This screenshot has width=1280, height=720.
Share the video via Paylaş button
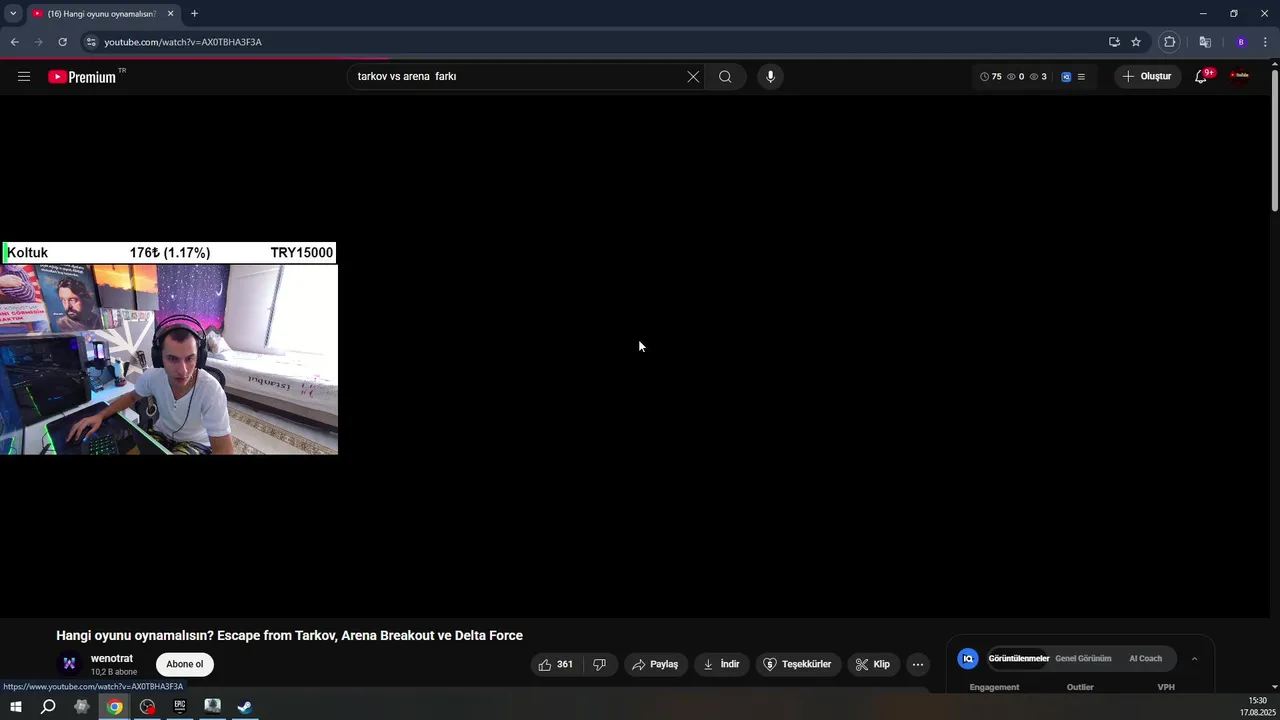pyautogui.click(x=655, y=664)
